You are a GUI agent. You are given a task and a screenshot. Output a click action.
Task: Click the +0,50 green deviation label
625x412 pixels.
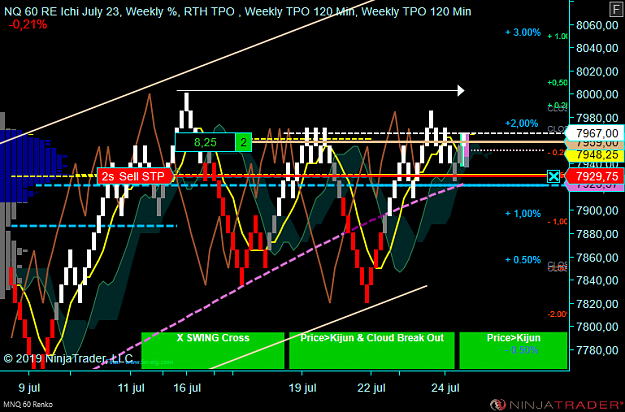tap(557, 82)
